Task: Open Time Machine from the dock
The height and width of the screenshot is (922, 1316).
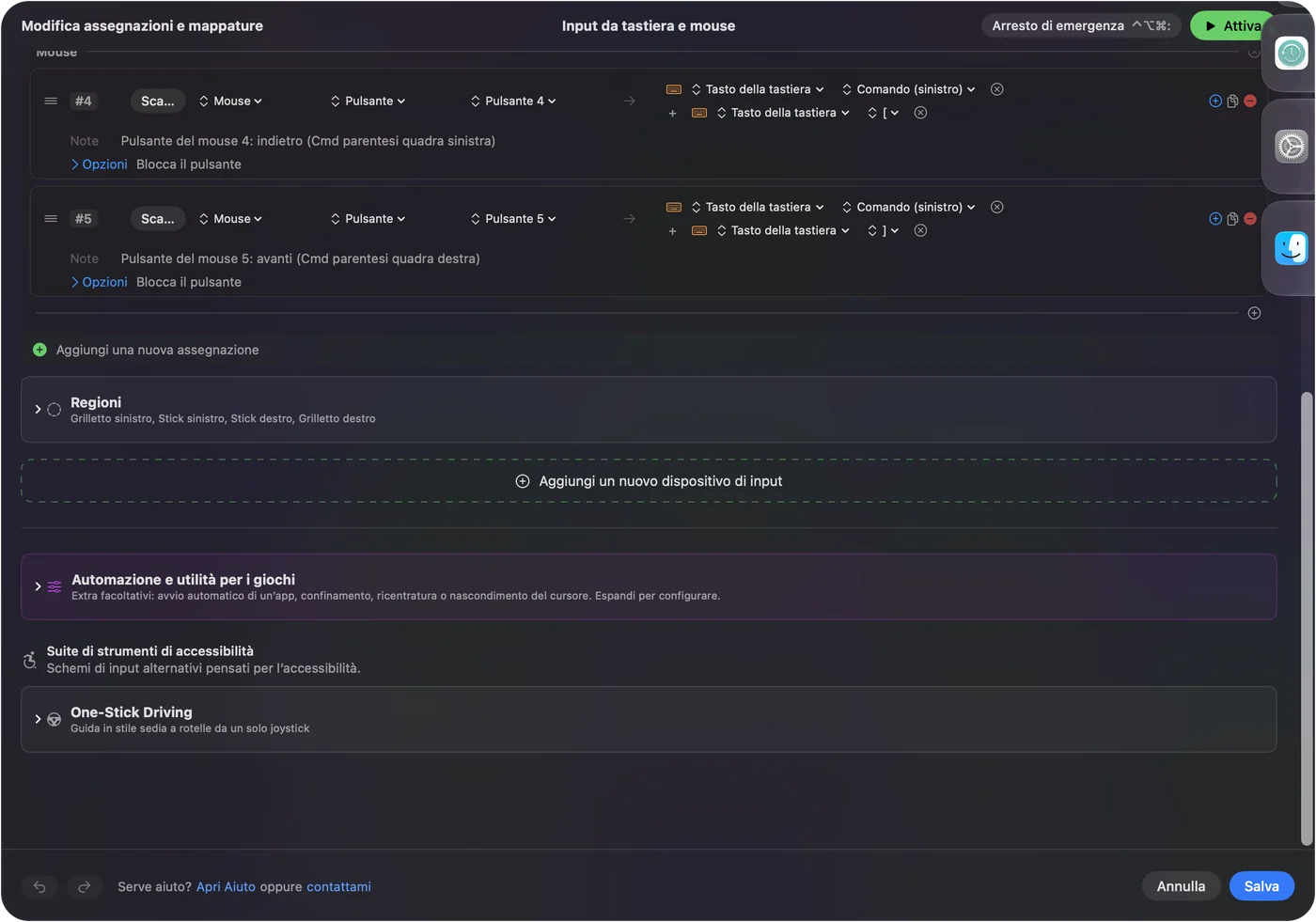Action: 1291,53
